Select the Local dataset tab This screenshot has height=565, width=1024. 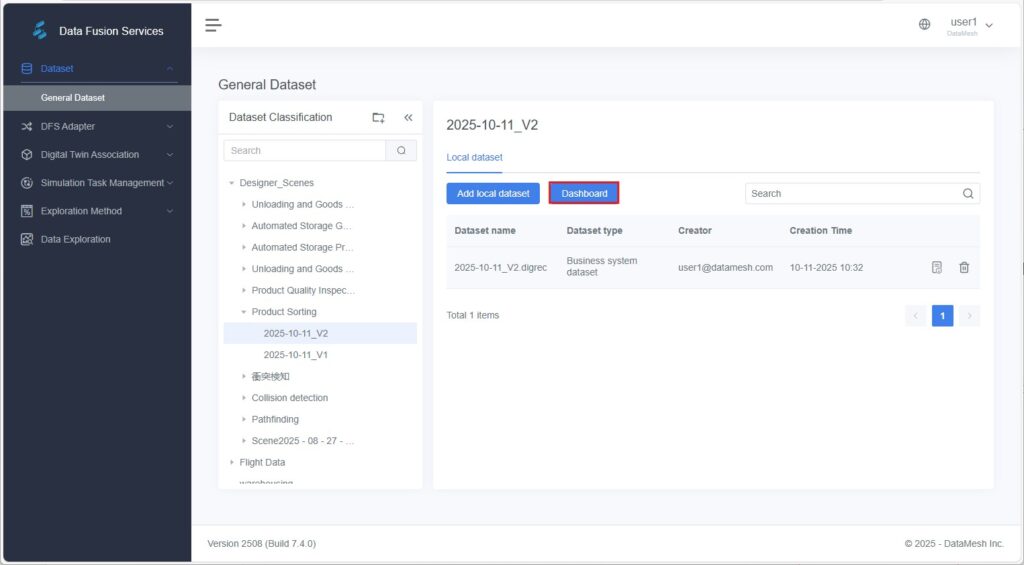coord(474,157)
